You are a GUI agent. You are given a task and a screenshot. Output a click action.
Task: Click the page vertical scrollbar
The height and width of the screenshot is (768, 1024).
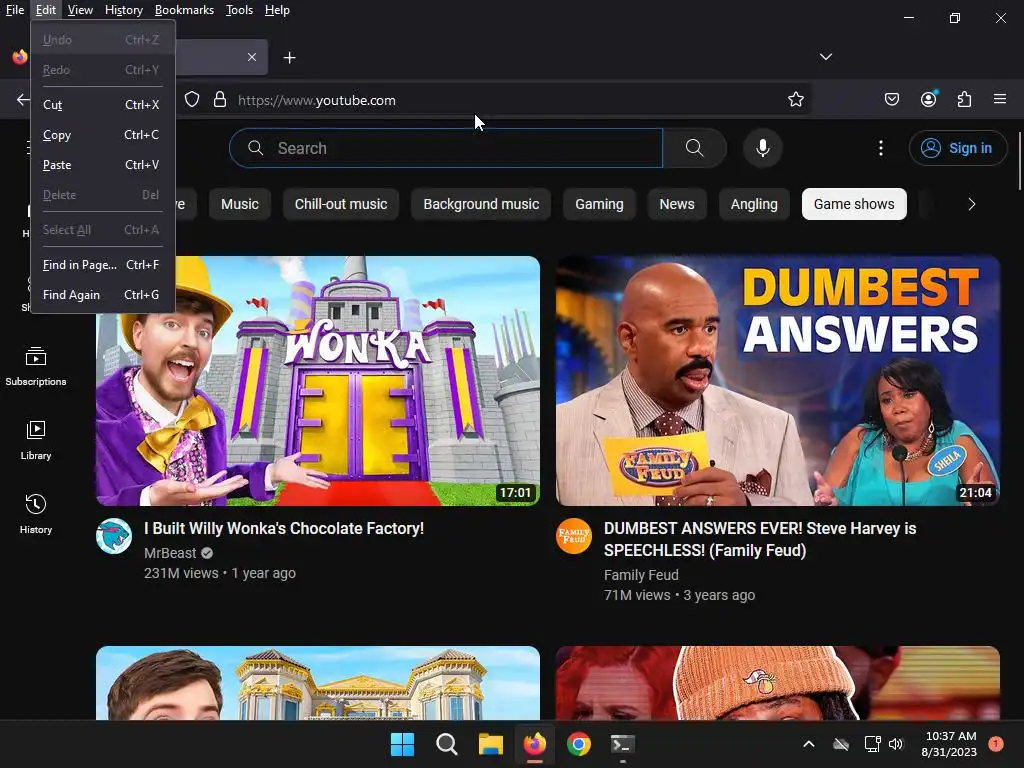pos(1019,161)
